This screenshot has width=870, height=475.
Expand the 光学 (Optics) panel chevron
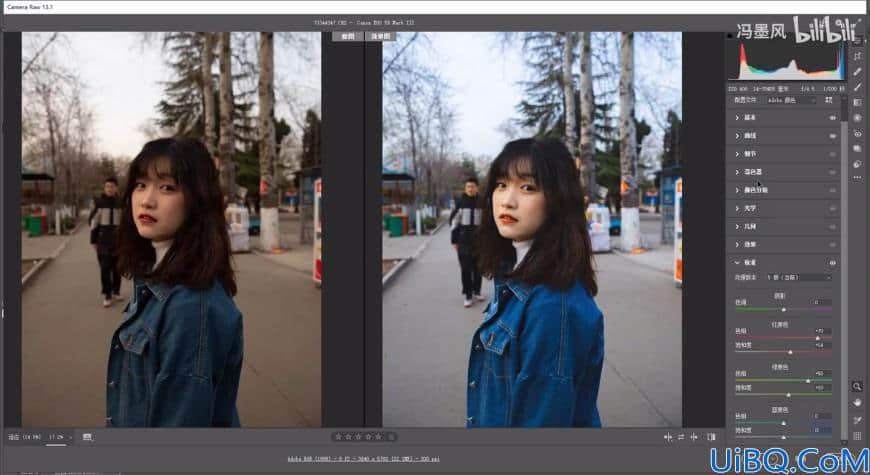click(737, 209)
